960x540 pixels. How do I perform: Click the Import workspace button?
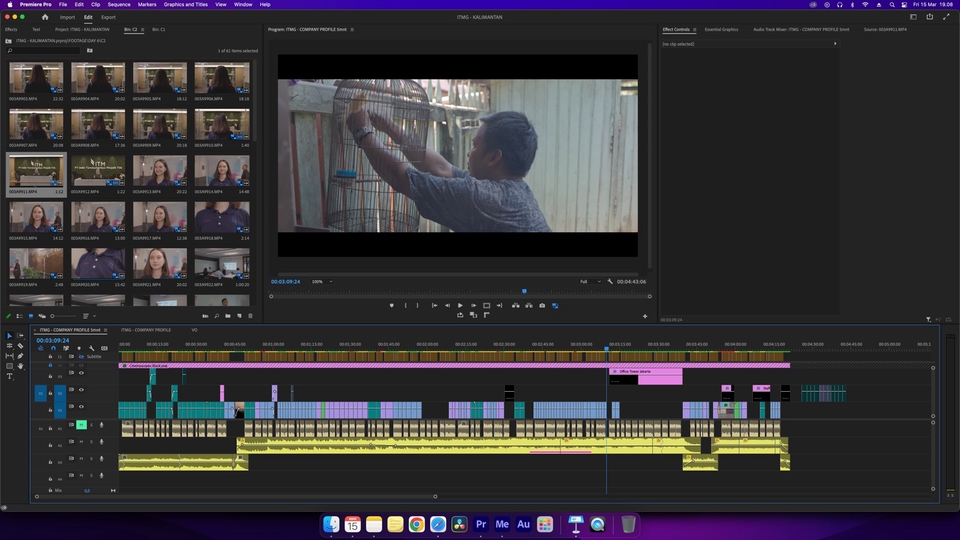click(x=67, y=17)
